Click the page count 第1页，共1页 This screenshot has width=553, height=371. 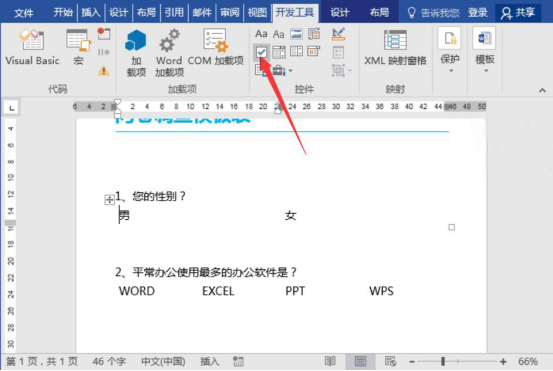tap(42, 361)
